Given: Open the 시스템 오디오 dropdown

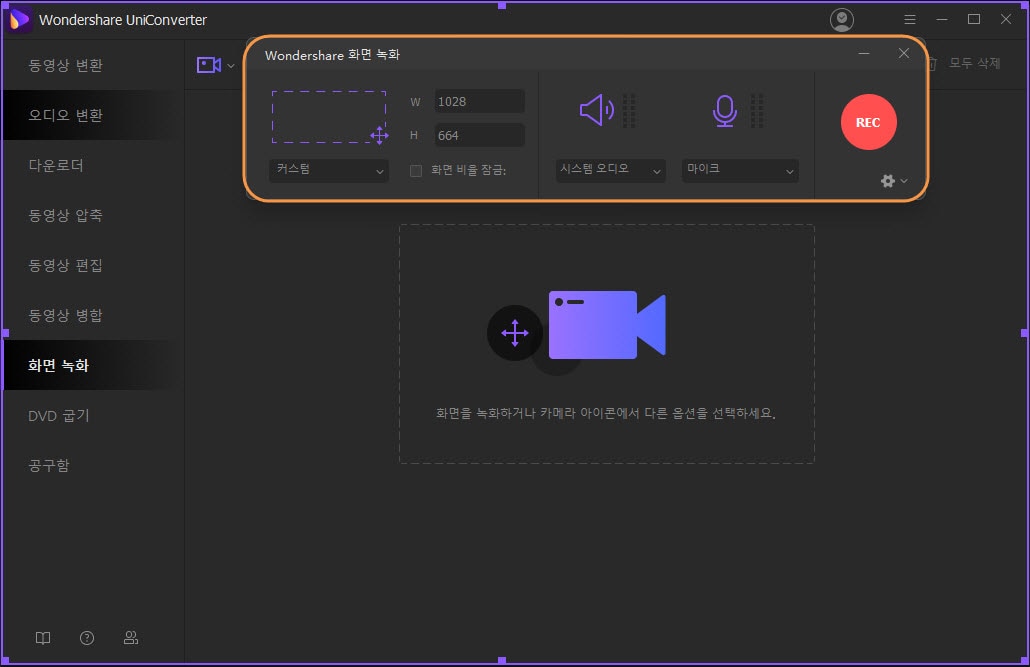Looking at the screenshot, I should point(611,170).
